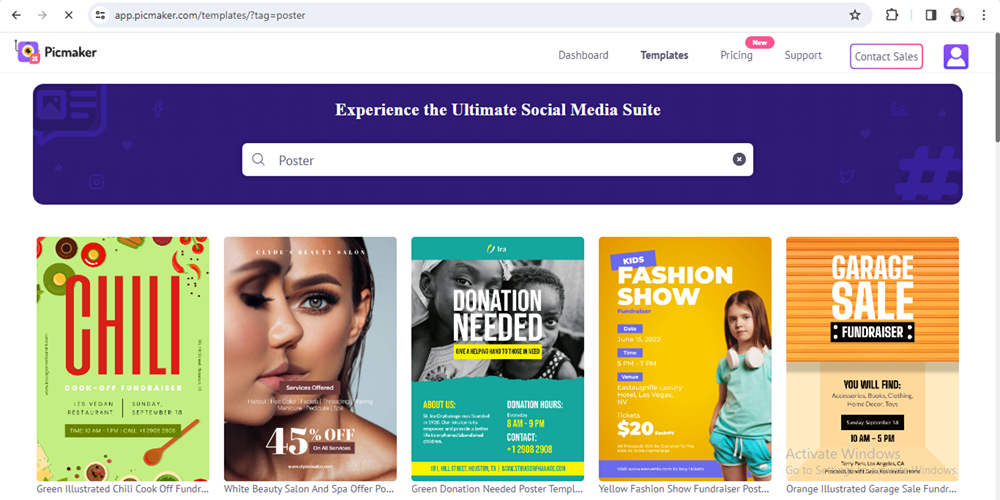
Task: Click the Contact Sales button
Action: tap(886, 56)
